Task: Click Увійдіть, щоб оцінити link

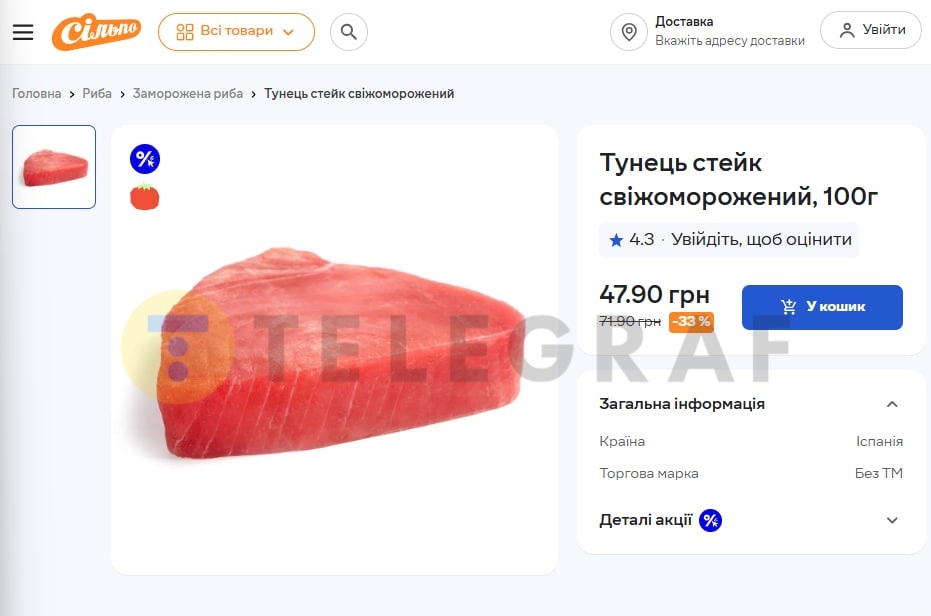Action: [761, 239]
